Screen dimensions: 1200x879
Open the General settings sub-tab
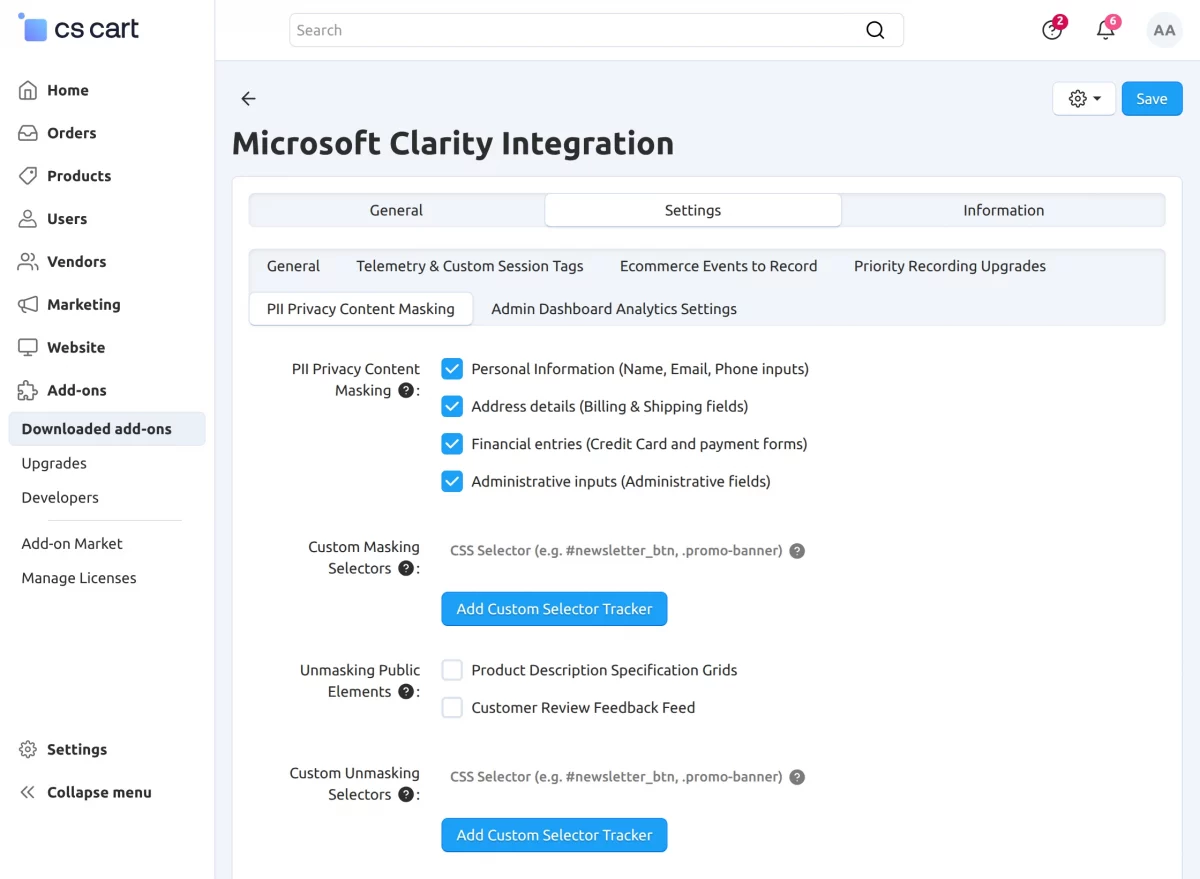[293, 266]
